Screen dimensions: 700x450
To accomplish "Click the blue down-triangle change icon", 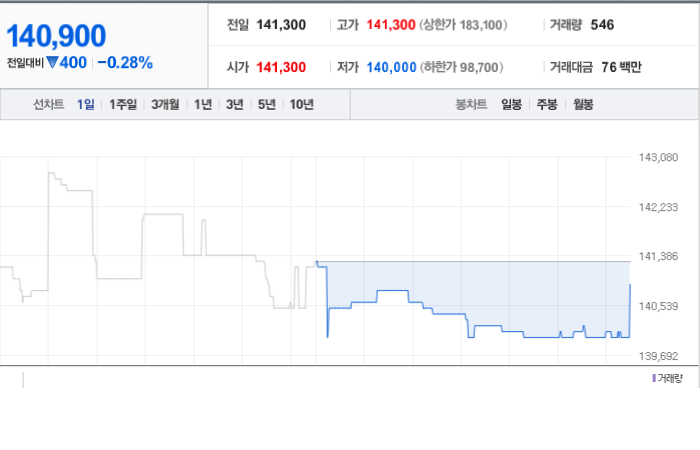I will (52, 62).
